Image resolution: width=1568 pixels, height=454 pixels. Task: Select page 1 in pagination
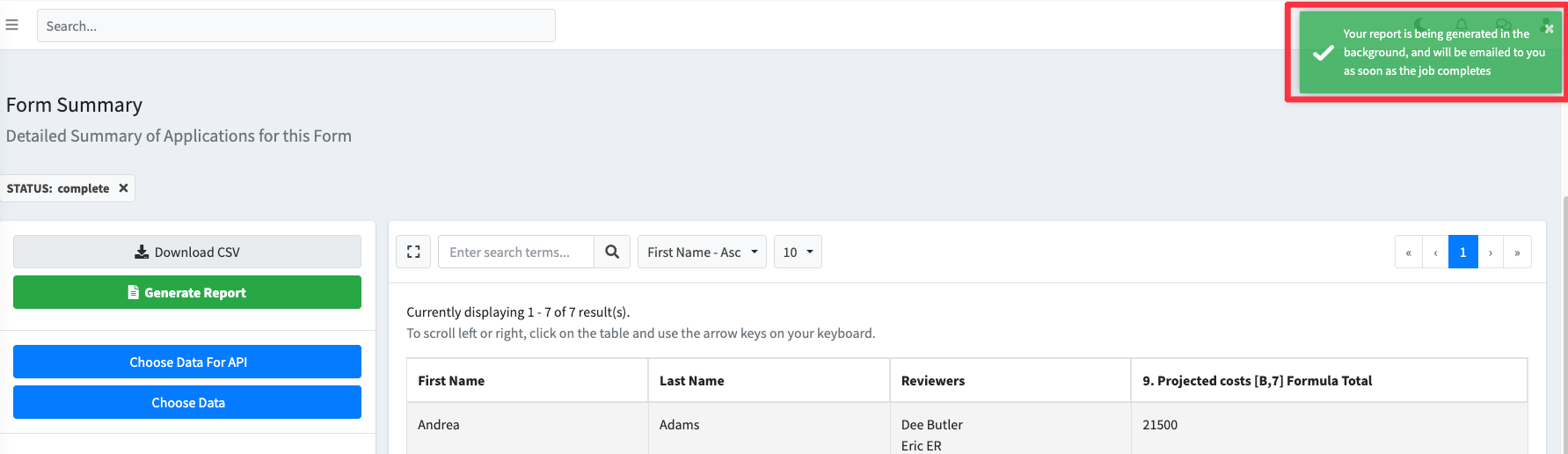pyautogui.click(x=1463, y=253)
